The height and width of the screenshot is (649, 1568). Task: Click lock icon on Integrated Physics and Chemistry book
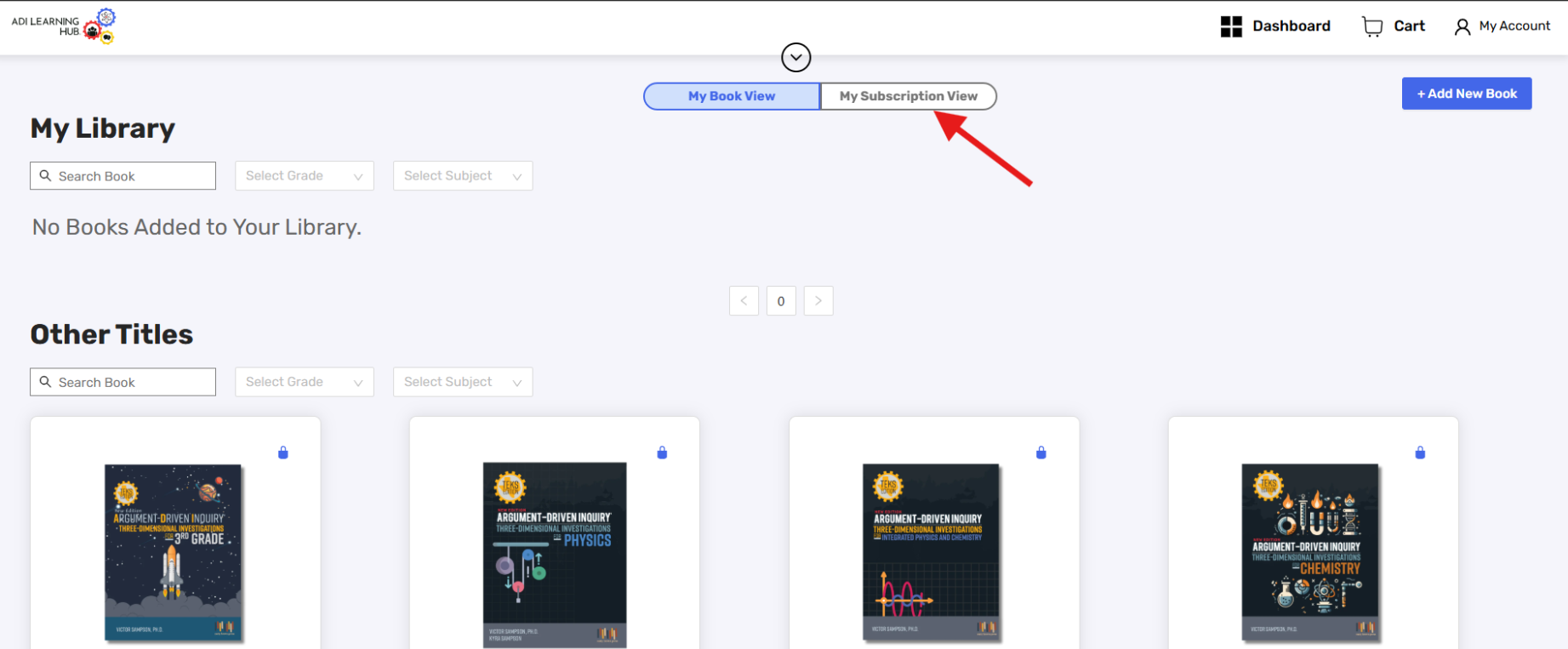pos(1041,453)
